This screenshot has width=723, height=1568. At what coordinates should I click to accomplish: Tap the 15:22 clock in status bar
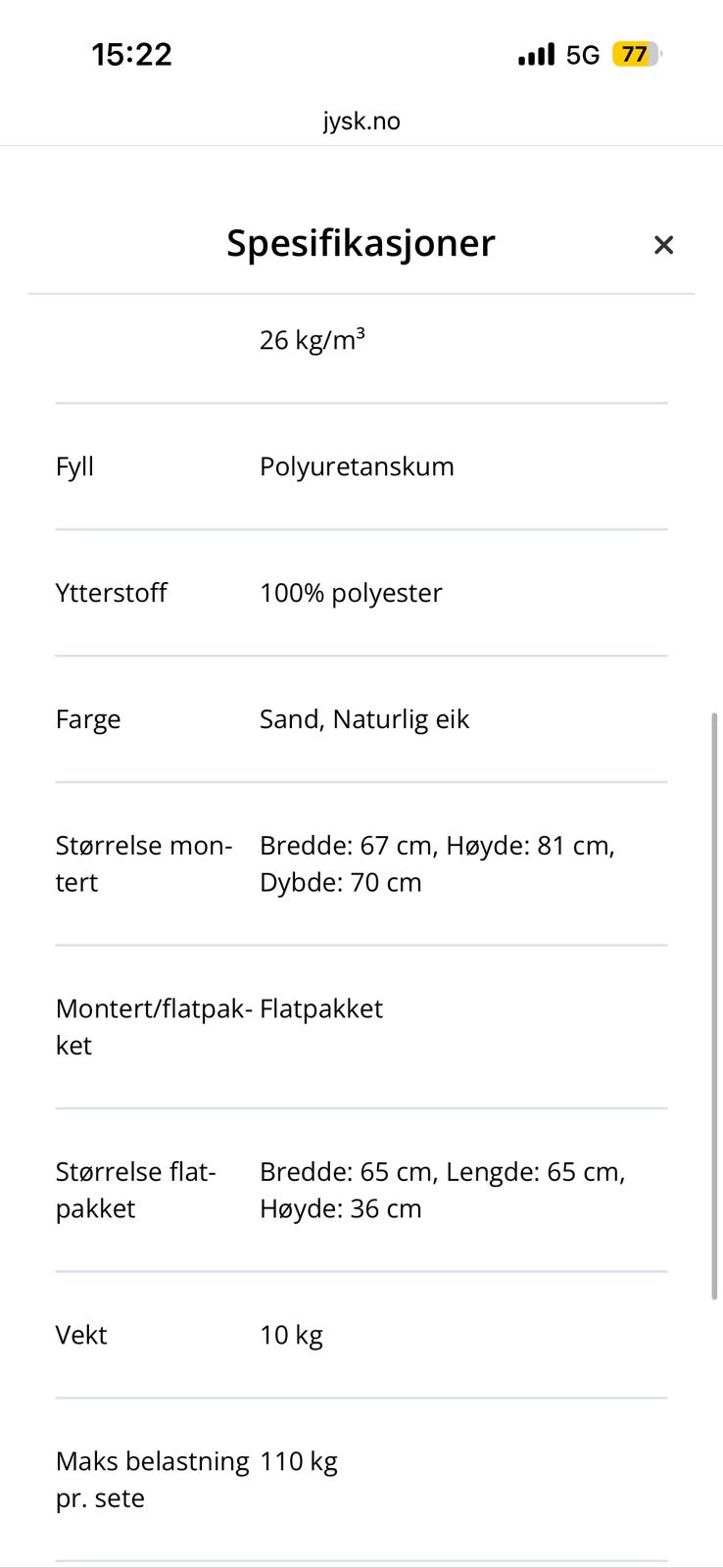[x=132, y=54]
